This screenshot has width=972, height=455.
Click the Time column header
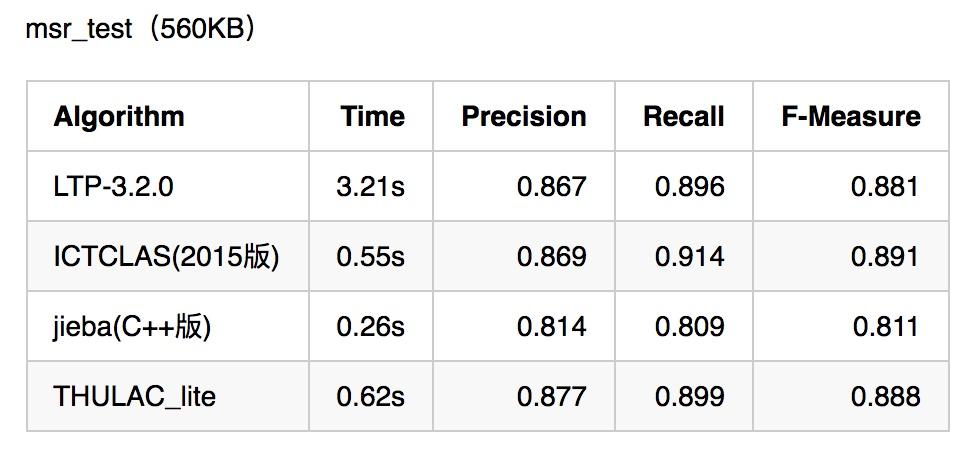[x=373, y=116]
